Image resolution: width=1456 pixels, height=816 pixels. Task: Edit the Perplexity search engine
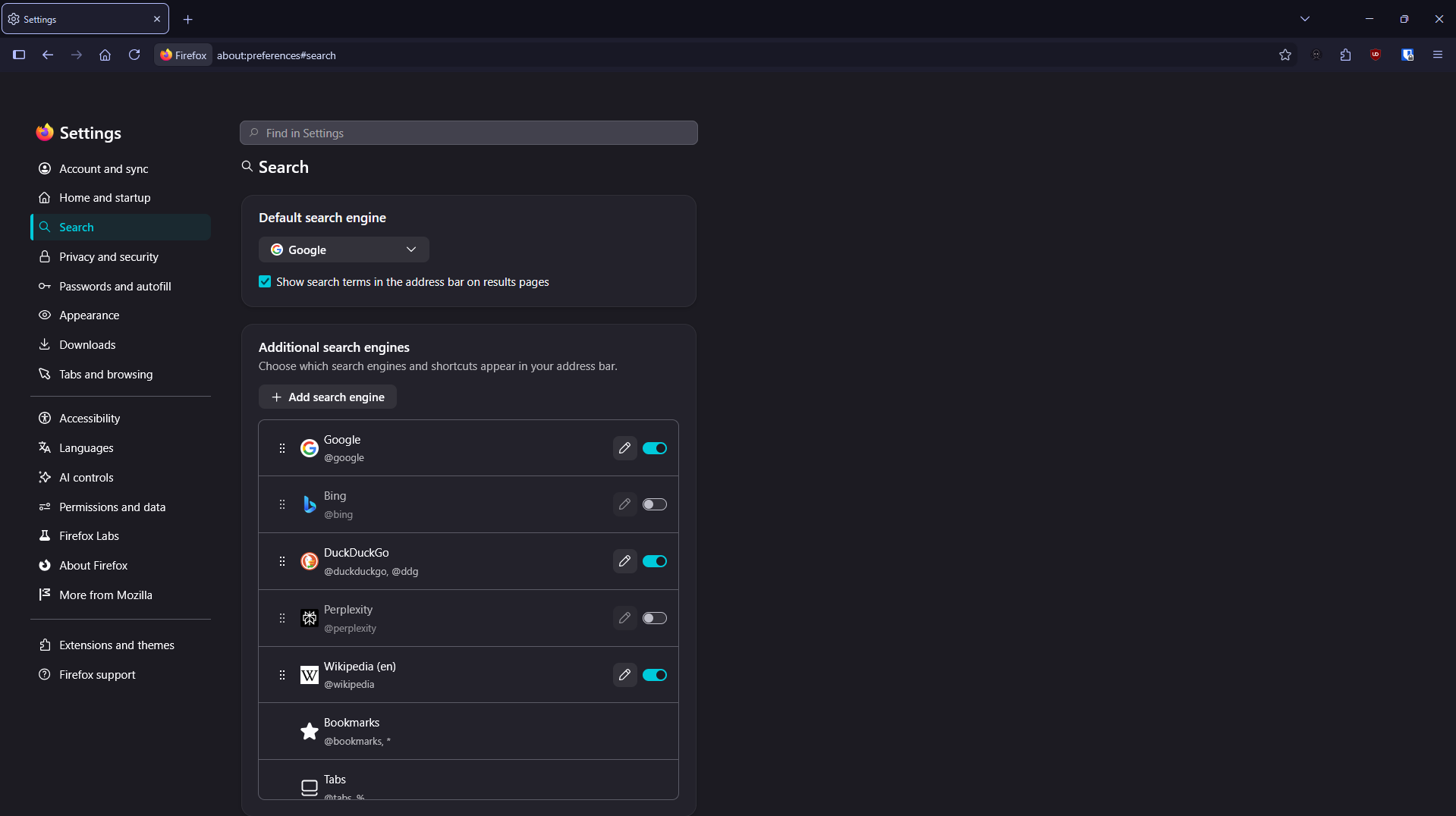point(624,618)
